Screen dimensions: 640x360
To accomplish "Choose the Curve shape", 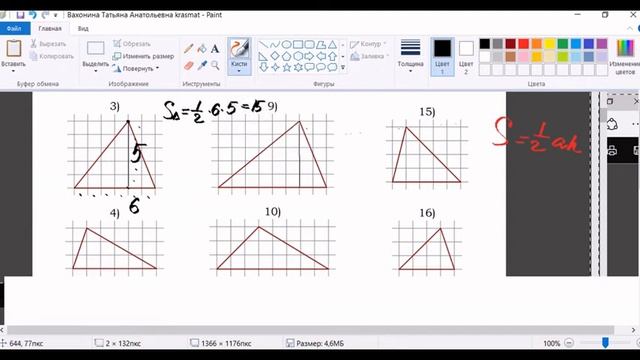I will click(x=275, y=44).
